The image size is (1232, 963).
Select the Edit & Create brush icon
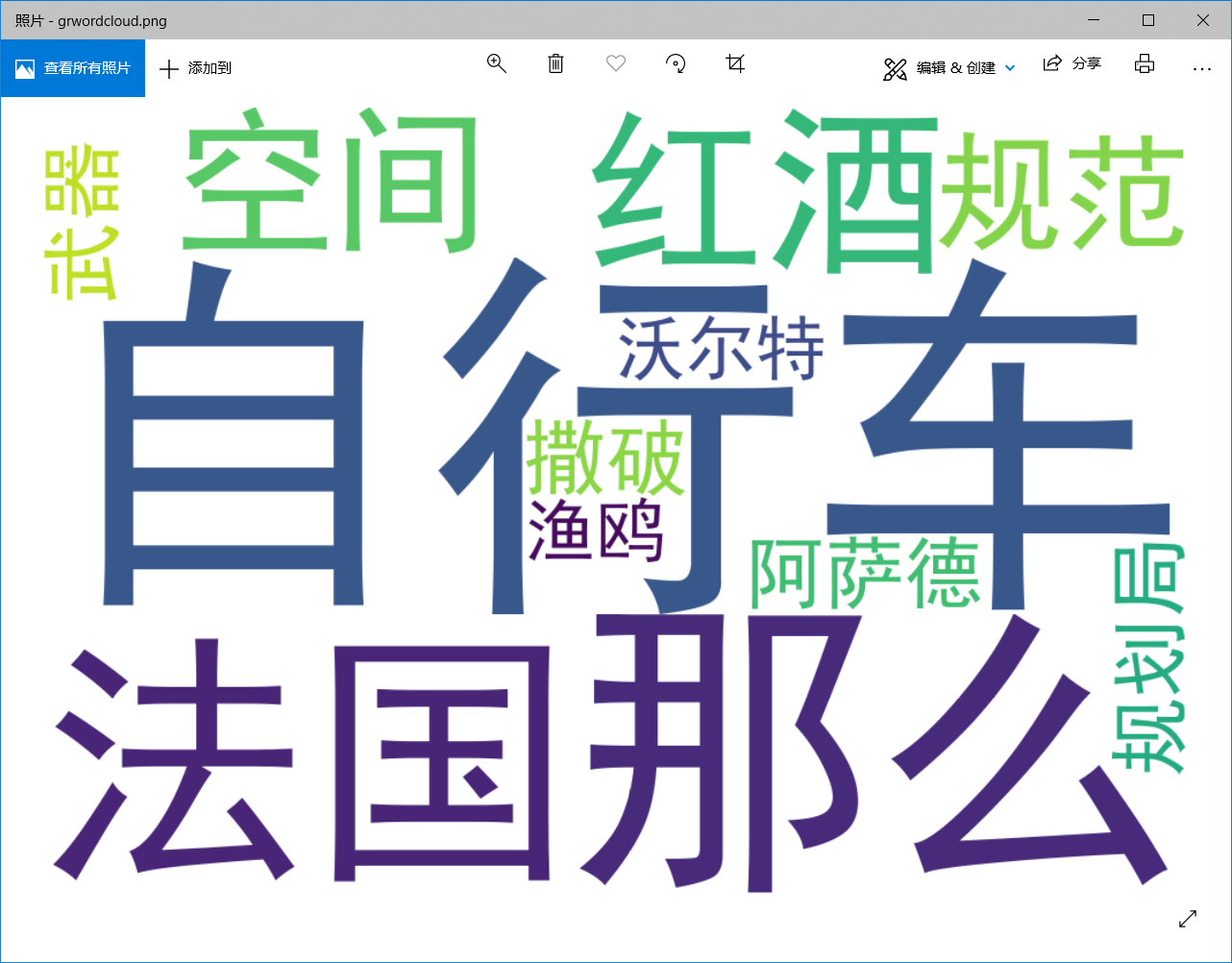click(896, 68)
